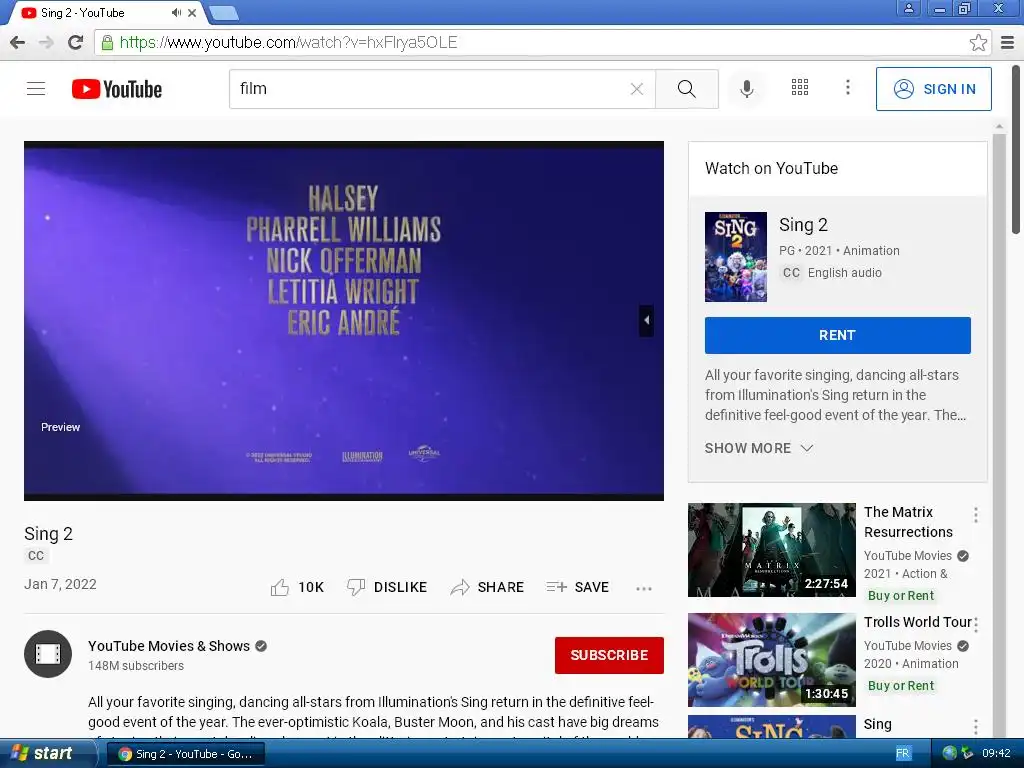Click network tray icon in taskbar

click(x=950, y=754)
